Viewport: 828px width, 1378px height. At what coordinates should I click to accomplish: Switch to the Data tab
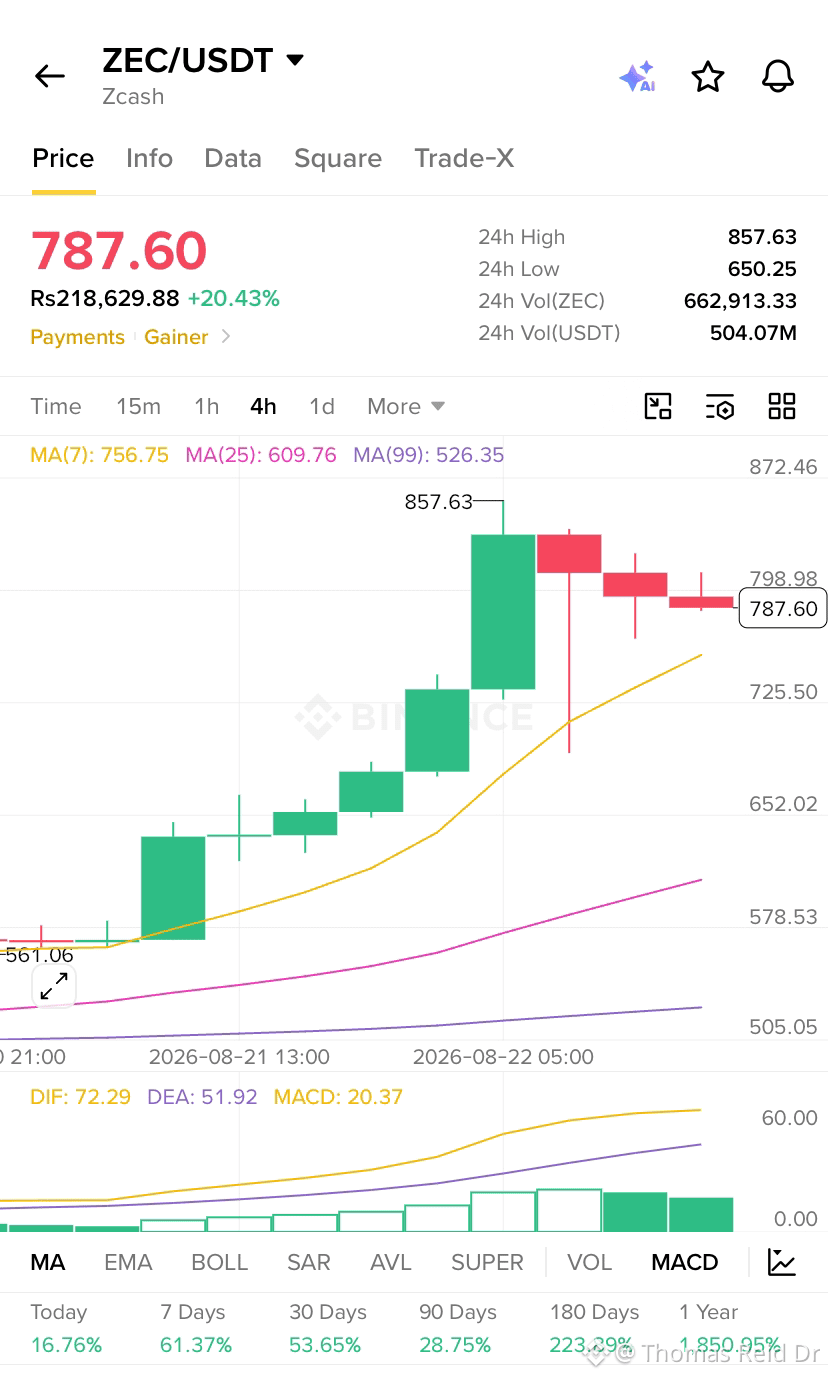(233, 158)
